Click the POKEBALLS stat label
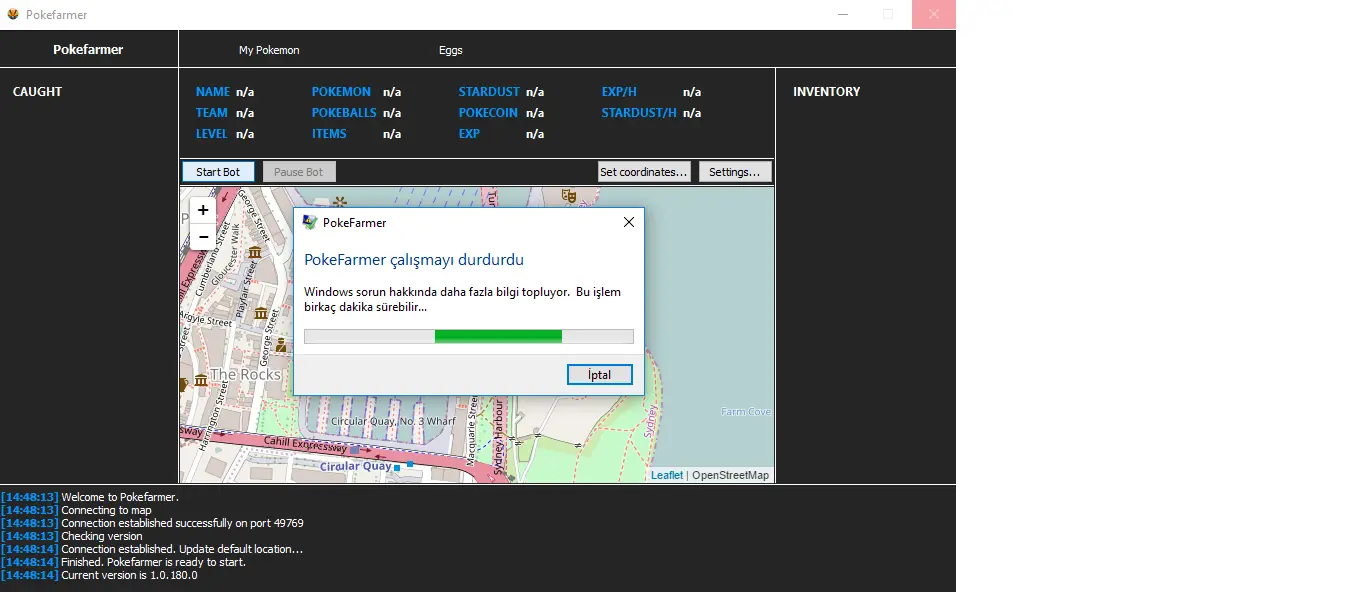This screenshot has height=592, width=1360. pyautogui.click(x=344, y=112)
